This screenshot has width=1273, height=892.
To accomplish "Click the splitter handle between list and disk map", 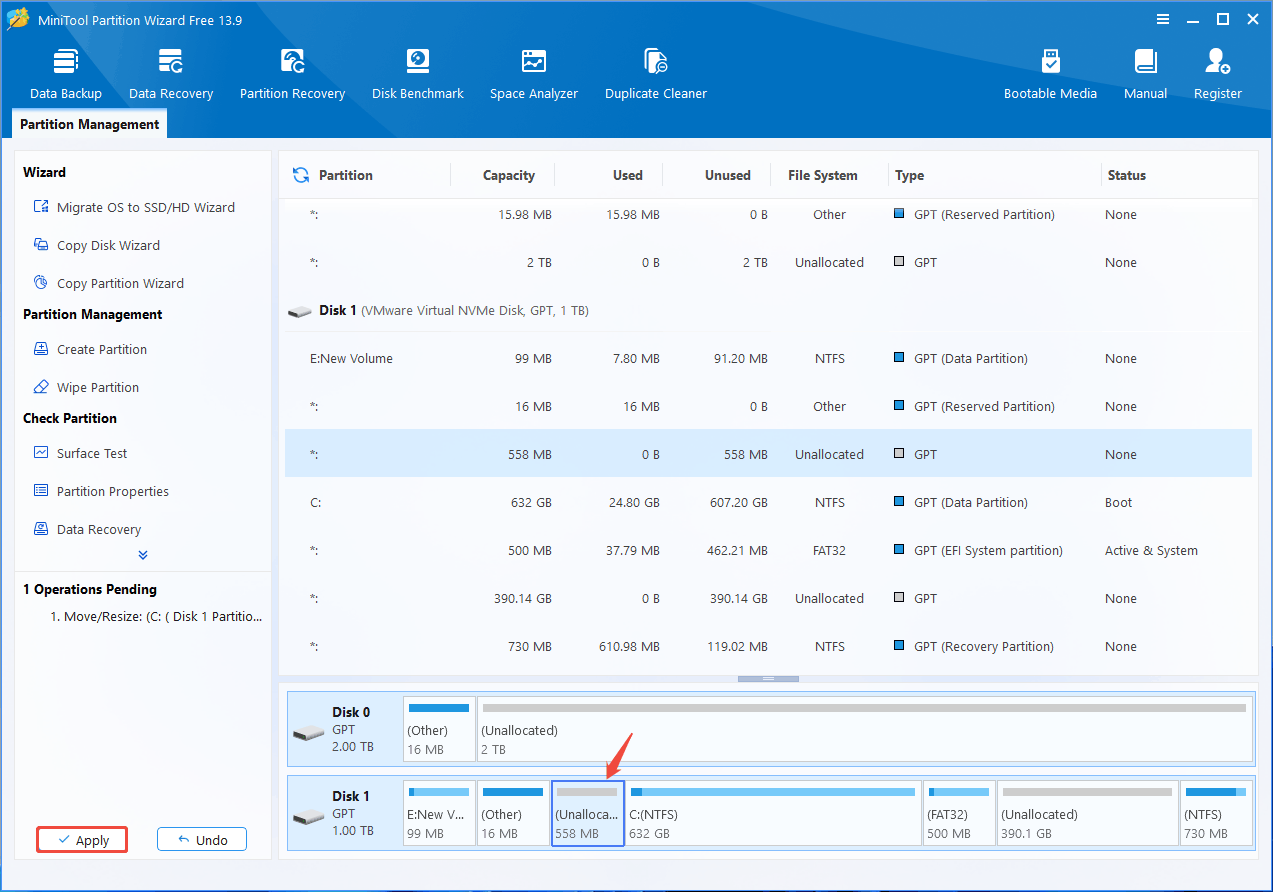I will (768, 678).
